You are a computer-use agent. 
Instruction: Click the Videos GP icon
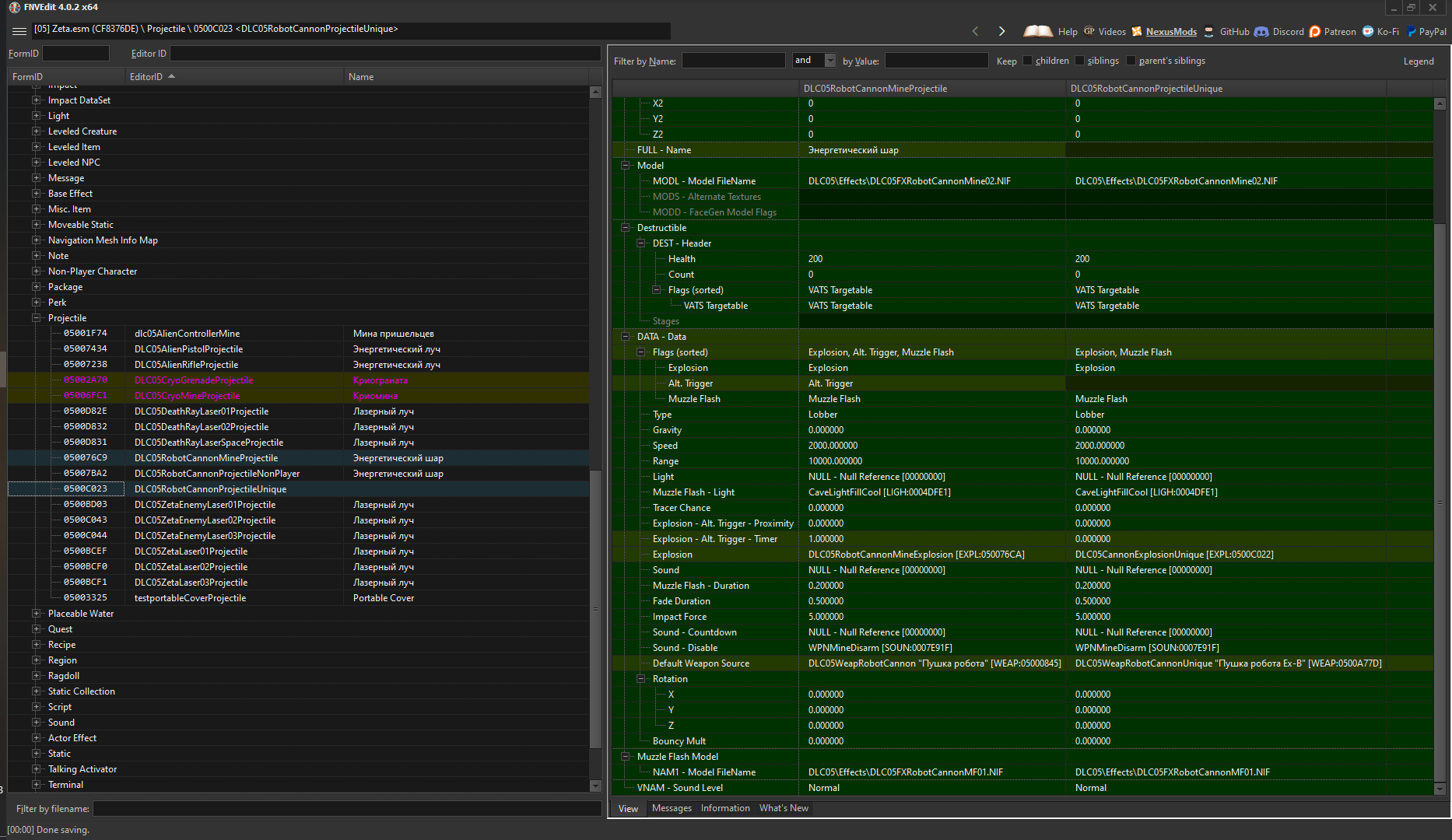pyautogui.click(x=1089, y=31)
